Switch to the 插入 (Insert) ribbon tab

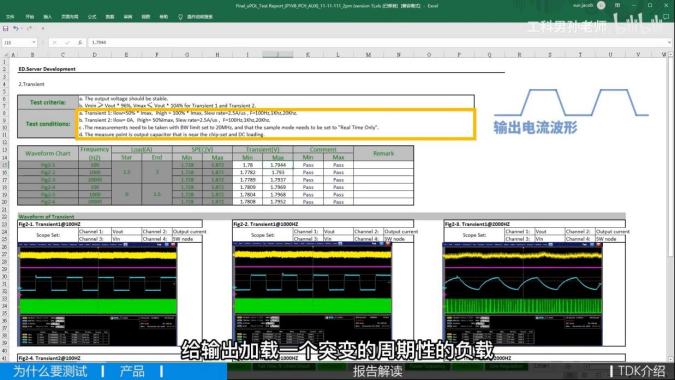click(x=47, y=17)
